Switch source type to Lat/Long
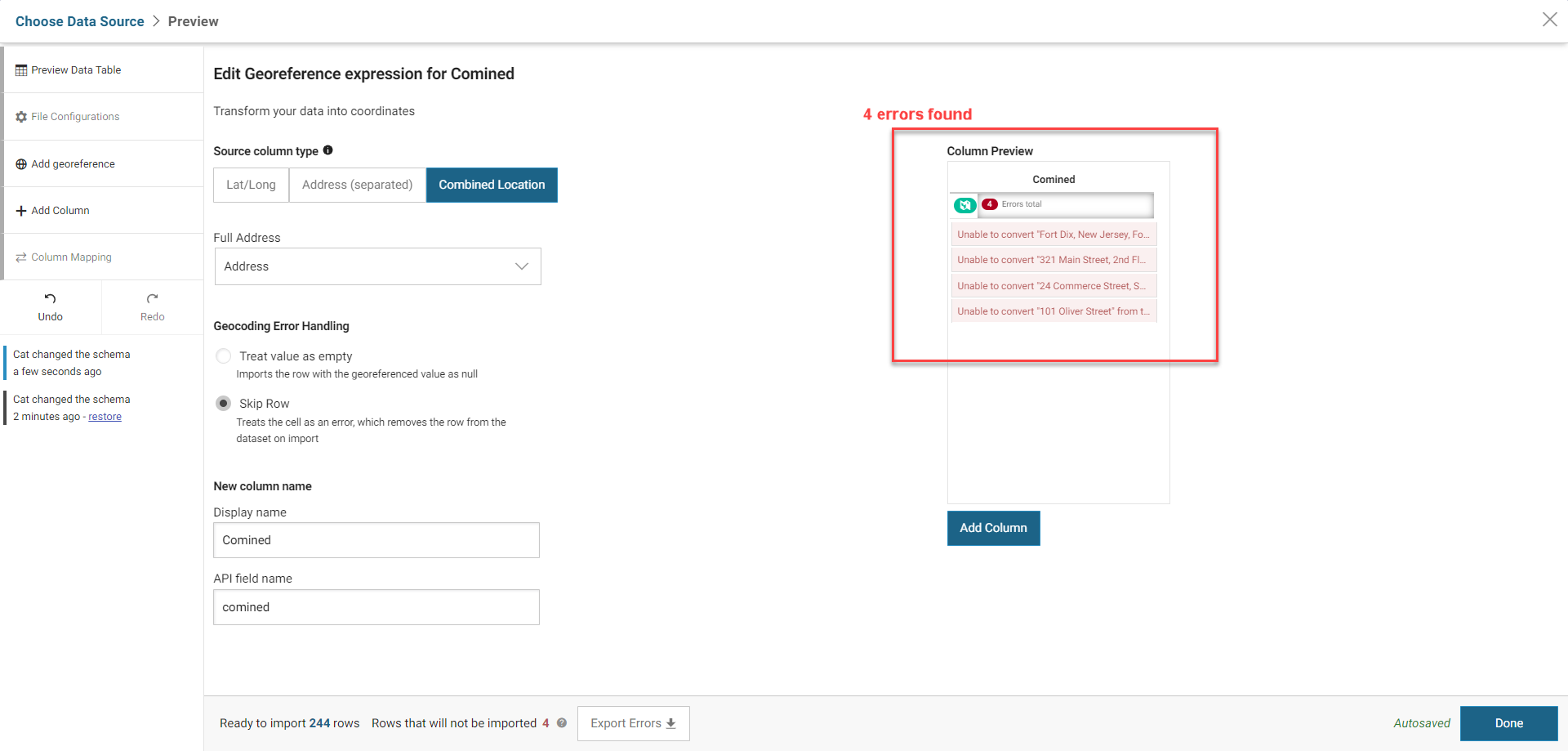The image size is (1568, 751). pos(251,185)
